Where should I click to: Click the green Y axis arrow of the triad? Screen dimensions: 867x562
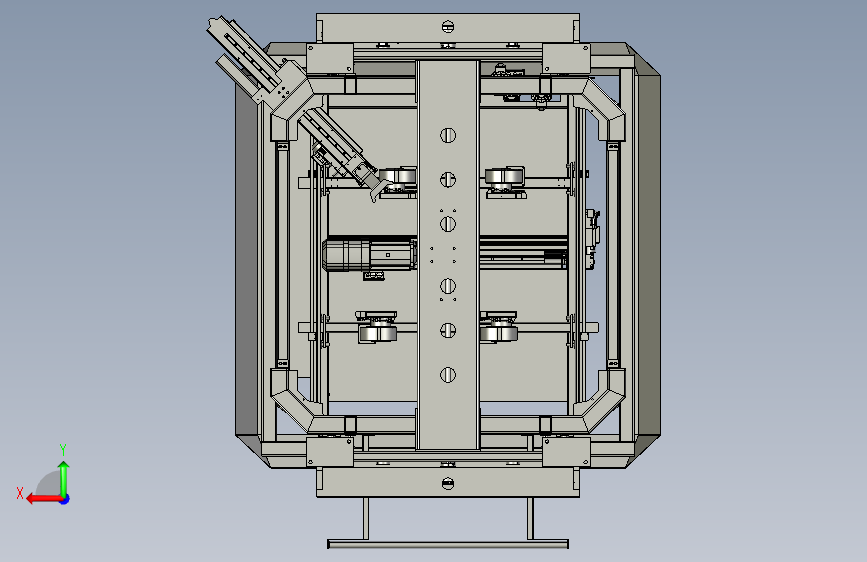coord(64,479)
